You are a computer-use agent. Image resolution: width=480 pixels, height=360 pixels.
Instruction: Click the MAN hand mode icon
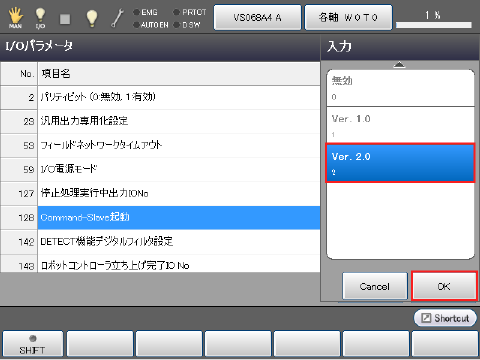pos(15,18)
